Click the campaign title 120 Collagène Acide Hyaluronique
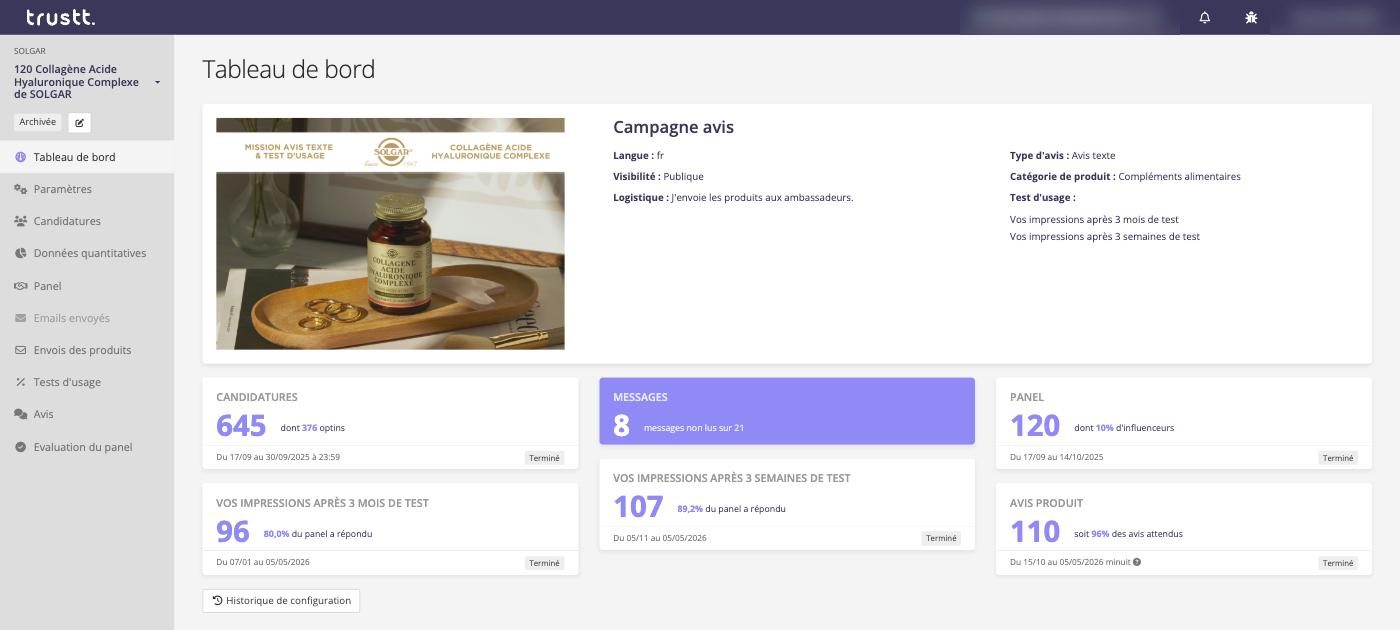Viewport: 1400px width, 630px height. click(77, 82)
